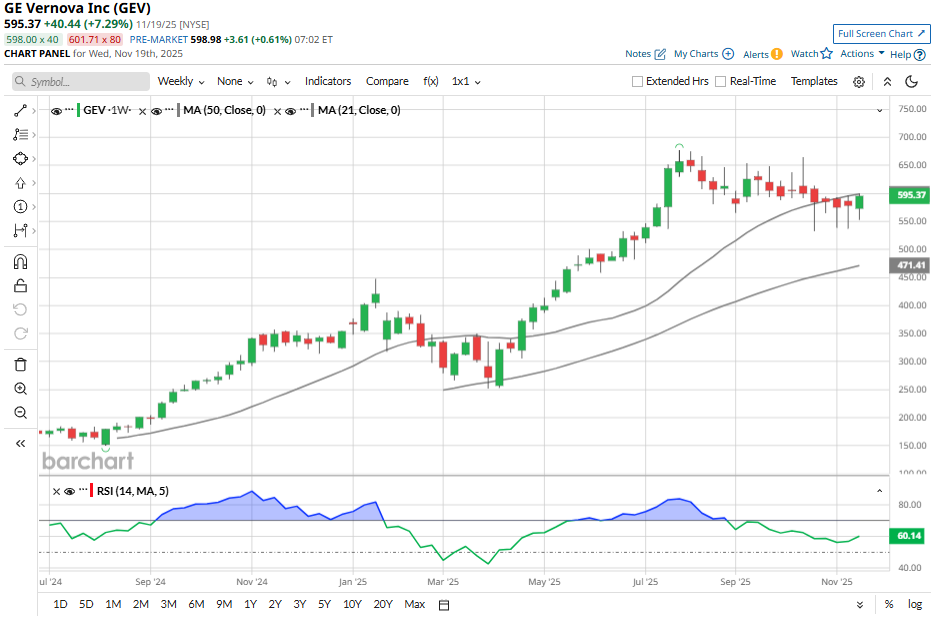Redo the chart action
The width and height of the screenshot is (949, 635).
pyautogui.click(x=20, y=334)
